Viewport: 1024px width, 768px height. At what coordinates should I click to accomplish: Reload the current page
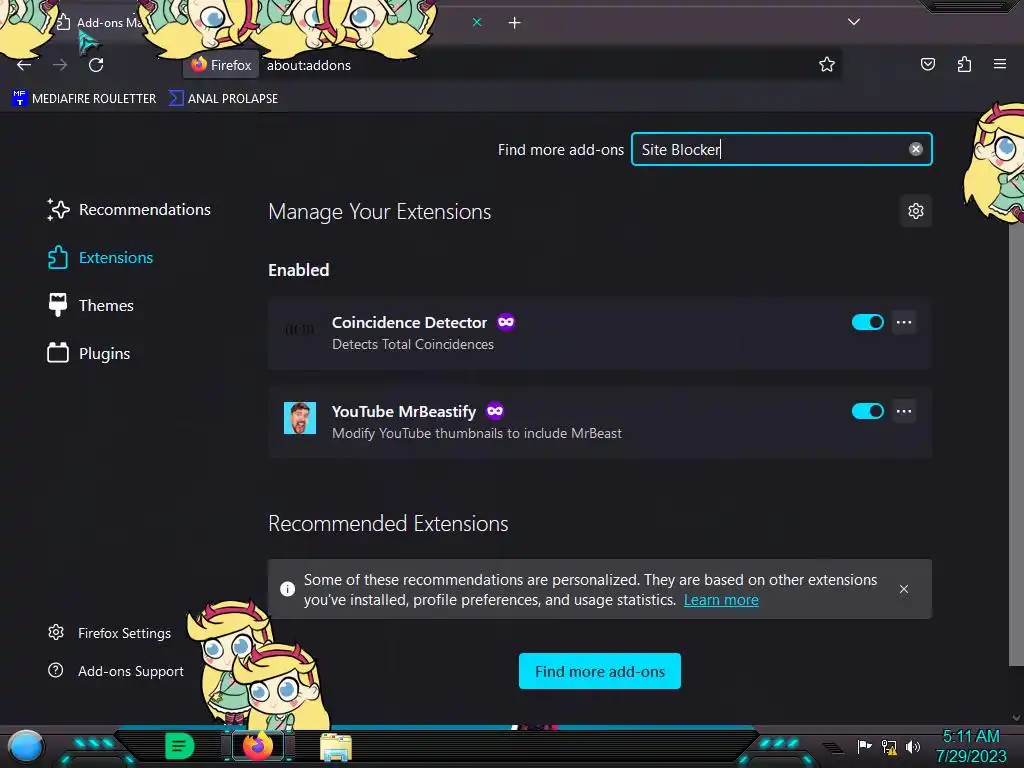[96, 65]
